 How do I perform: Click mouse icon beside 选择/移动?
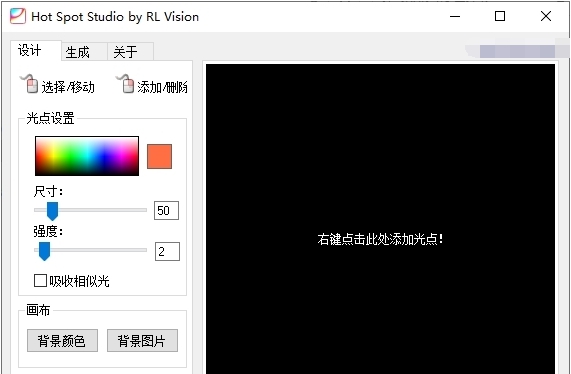(29, 84)
